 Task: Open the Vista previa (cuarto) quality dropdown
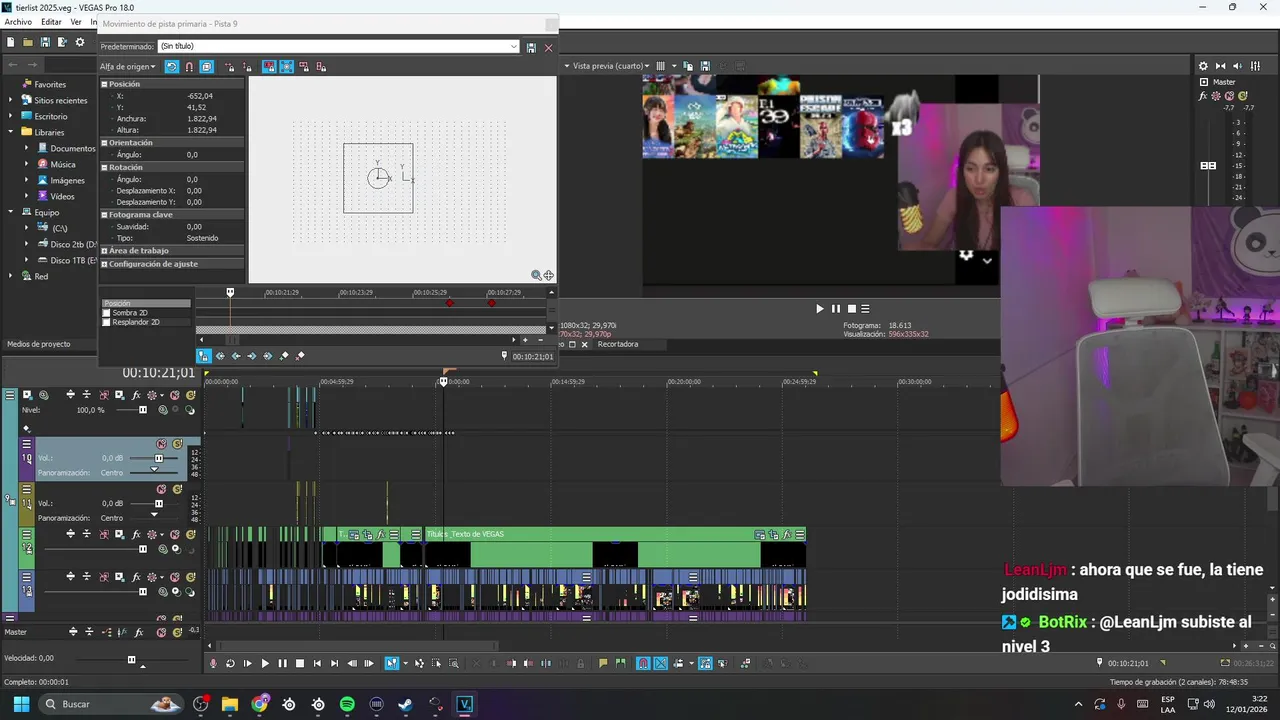click(x=611, y=66)
